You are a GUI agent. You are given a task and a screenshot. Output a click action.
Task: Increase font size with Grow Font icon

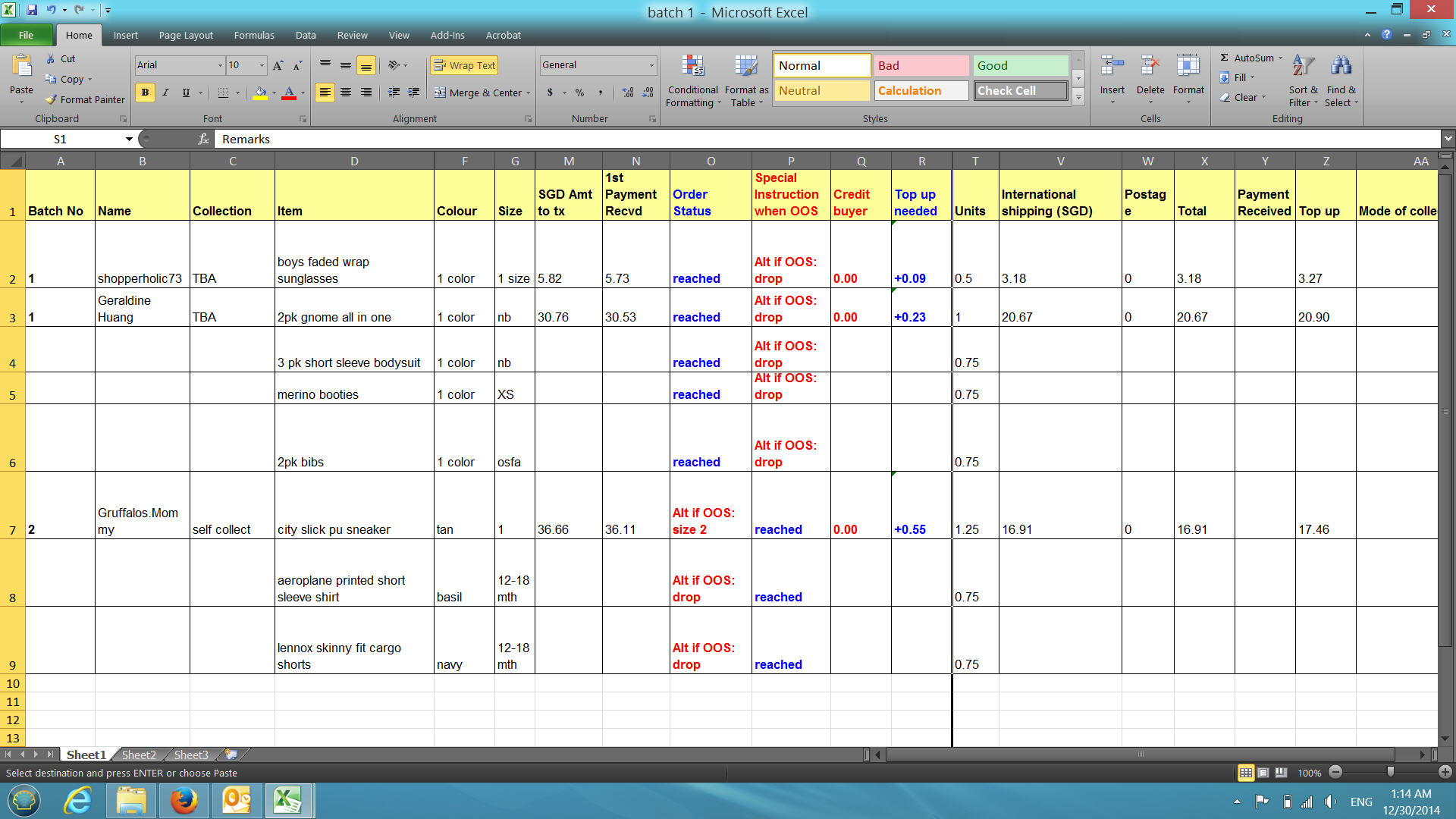pyautogui.click(x=278, y=65)
